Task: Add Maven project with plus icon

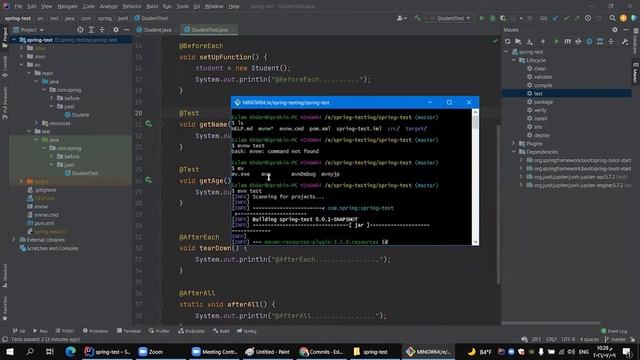Action: point(543,41)
